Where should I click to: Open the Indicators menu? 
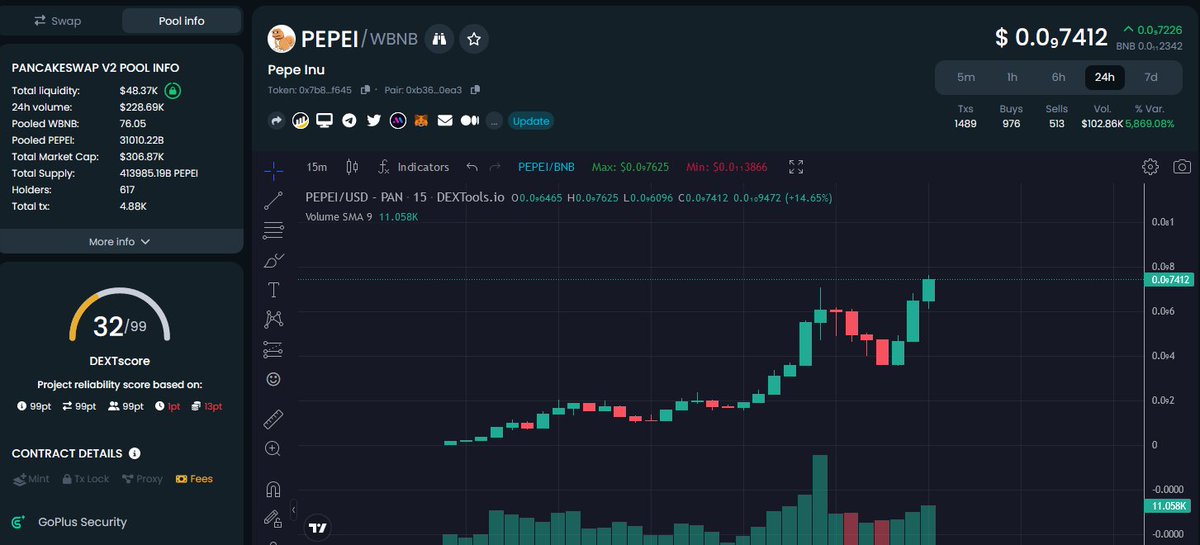[x=413, y=167]
